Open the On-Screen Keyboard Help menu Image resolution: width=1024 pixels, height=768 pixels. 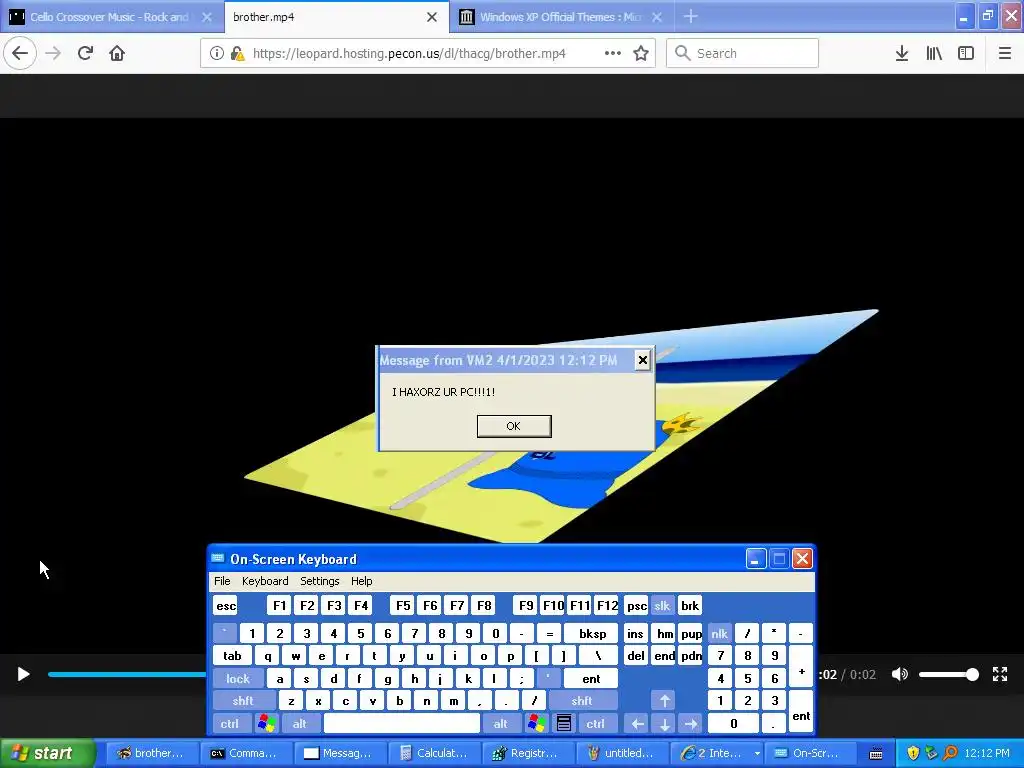click(361, 581)
